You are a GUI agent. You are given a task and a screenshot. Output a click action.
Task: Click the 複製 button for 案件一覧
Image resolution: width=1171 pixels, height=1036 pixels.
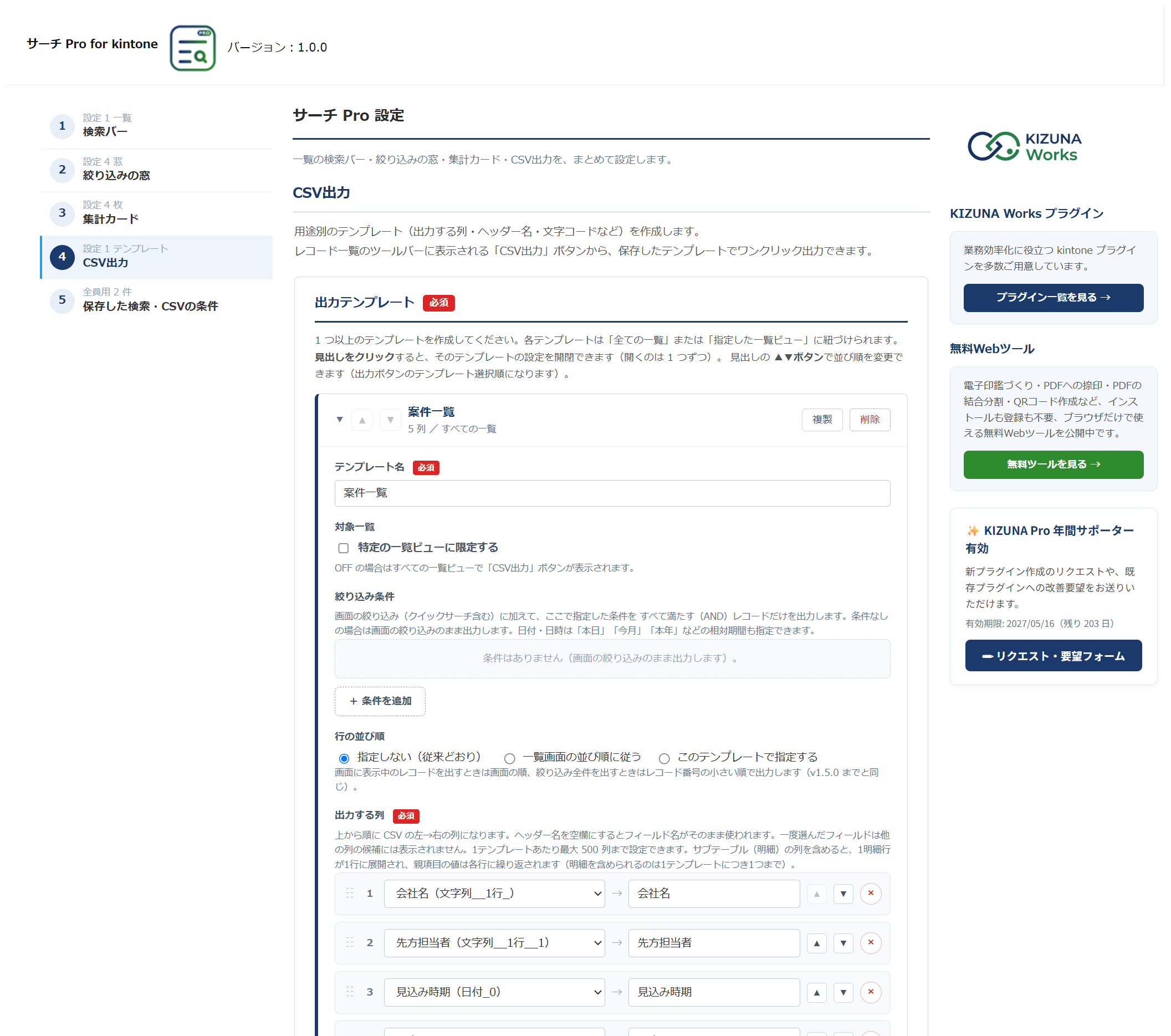click(x=822, y=420)
